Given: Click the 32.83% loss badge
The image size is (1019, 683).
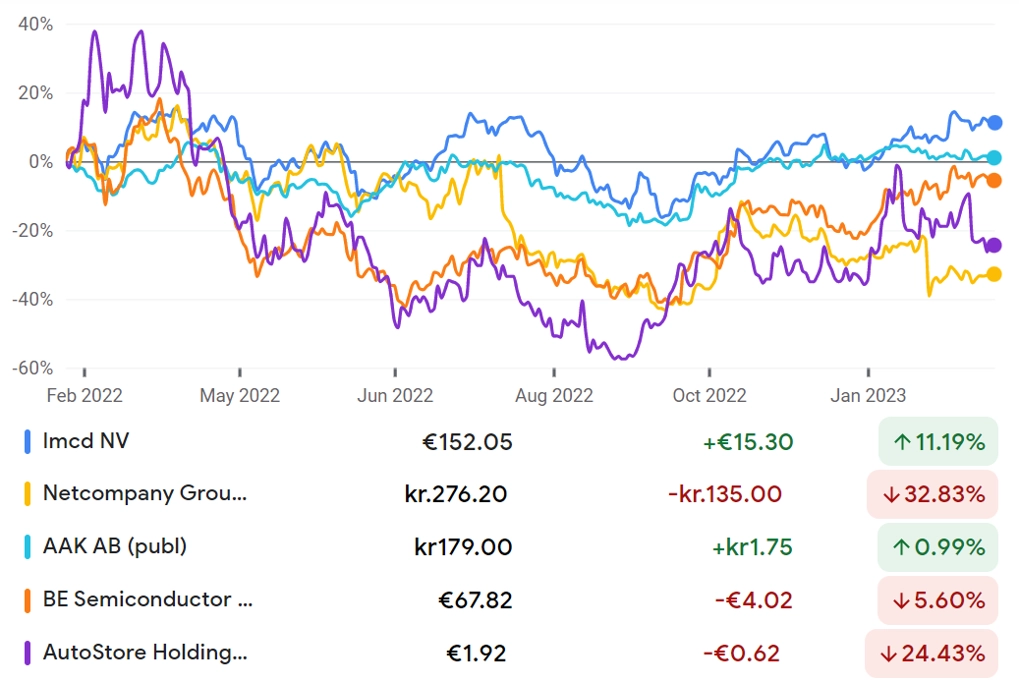Looking at the screenshot, I should [933, 494].
